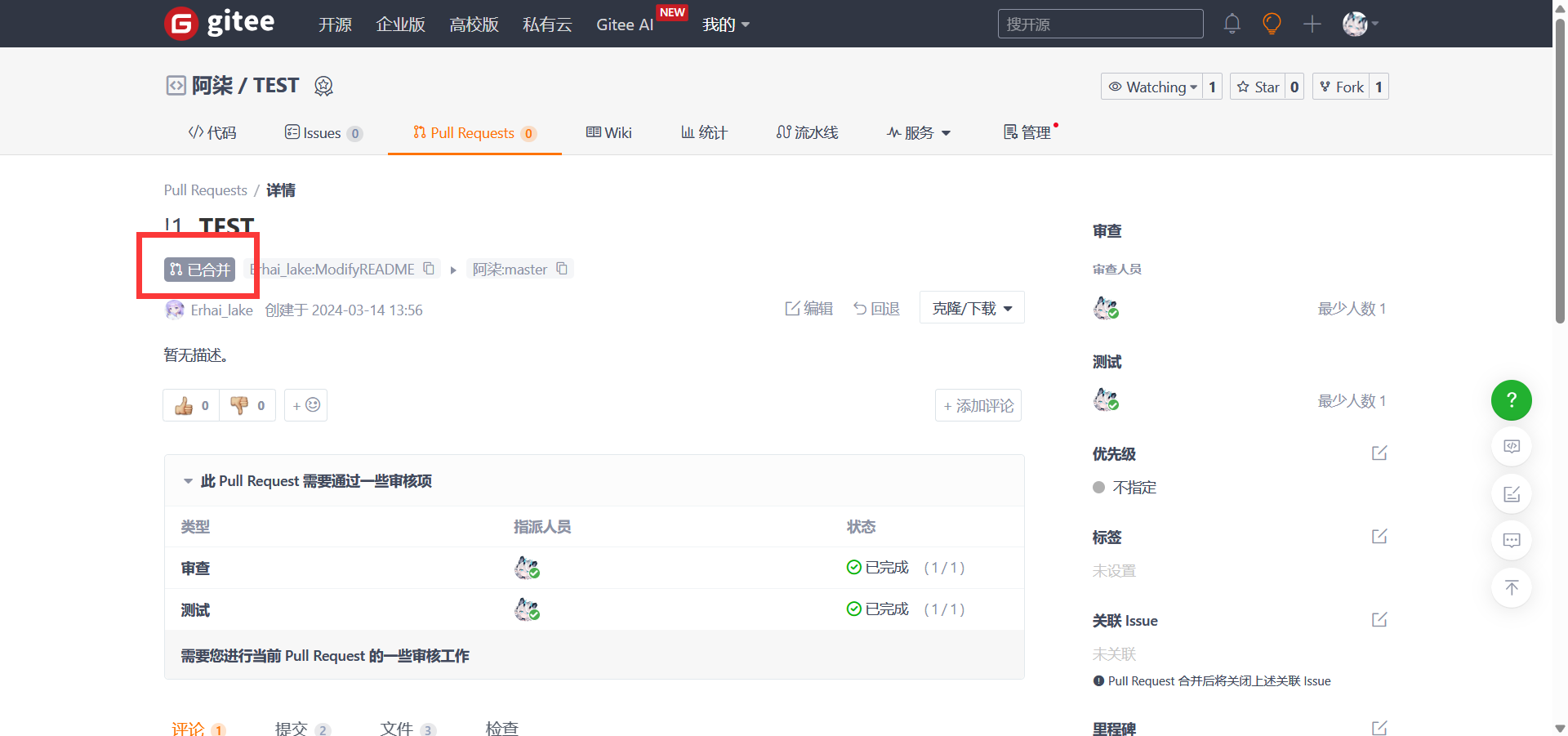
Task: Click the search open source field
Action: (1099, 25)
